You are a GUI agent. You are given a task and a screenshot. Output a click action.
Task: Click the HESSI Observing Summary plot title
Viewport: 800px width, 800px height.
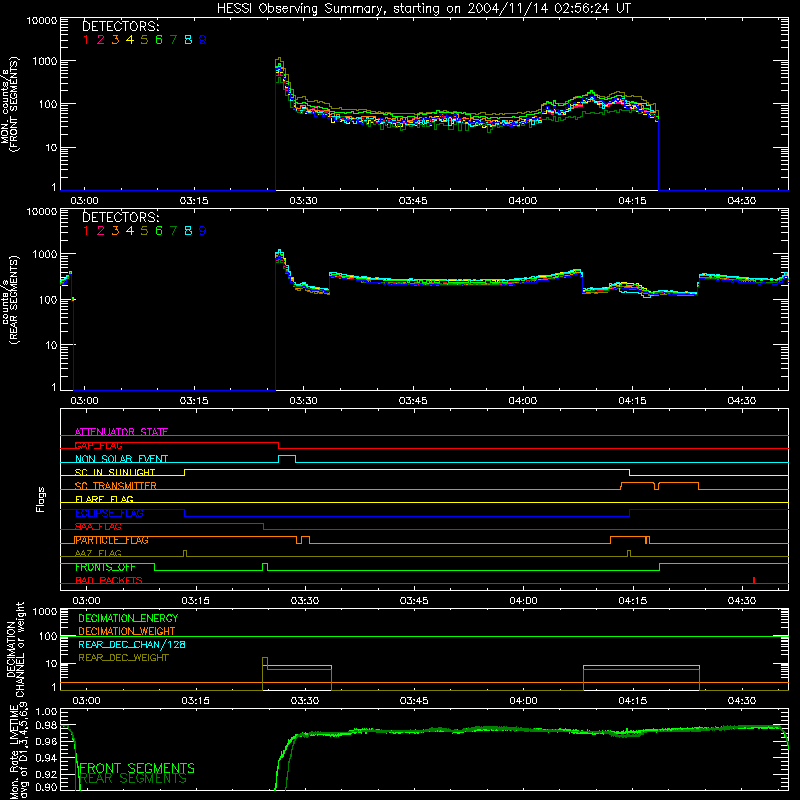click(x=424, y=9)
